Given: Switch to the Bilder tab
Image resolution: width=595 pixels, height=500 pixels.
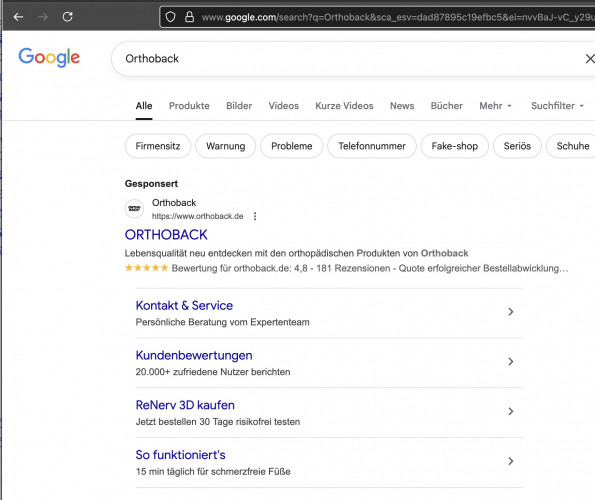Looking at the screenshot, I should [239, 106].
